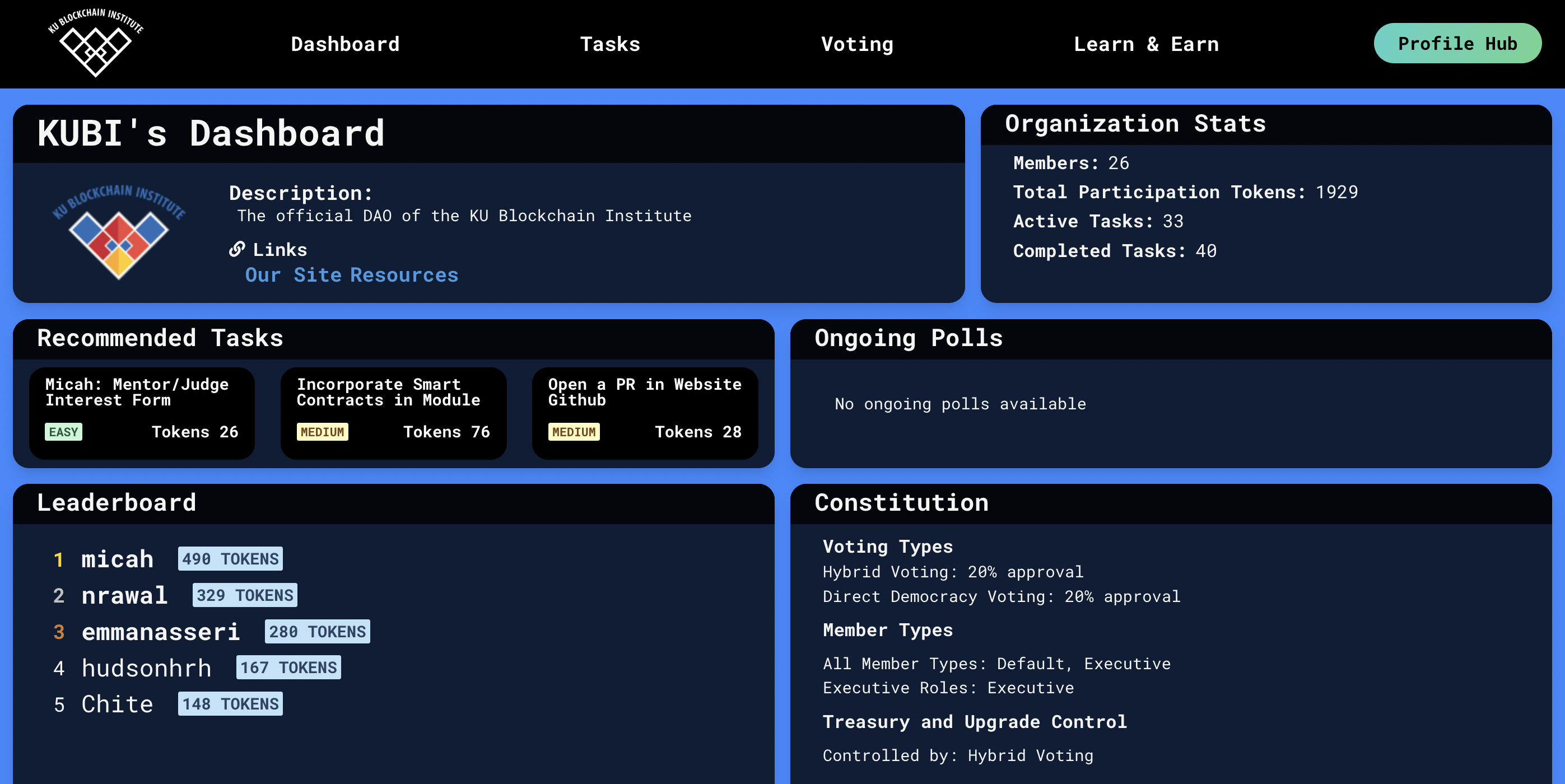Click the Voting Types subheading
The width and height of the screenshot is (1565, 784).
tap(888, 547)
